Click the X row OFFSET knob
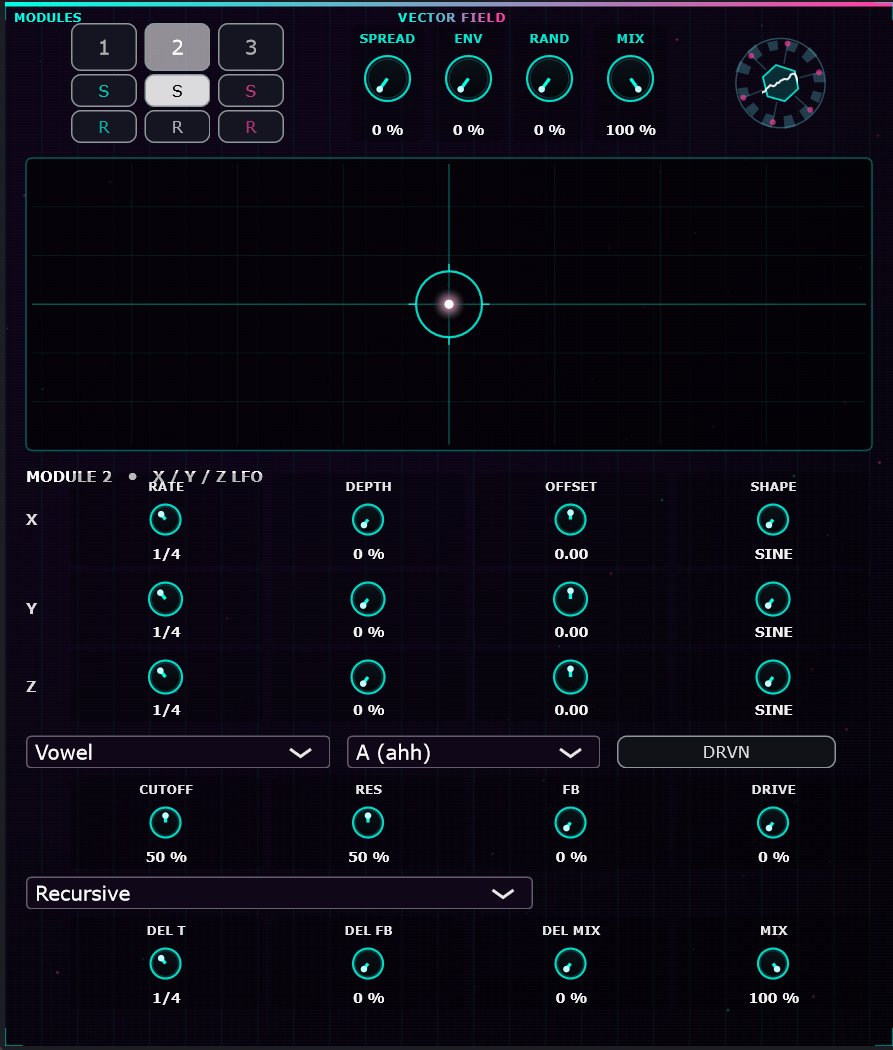 tap(570, 520)
